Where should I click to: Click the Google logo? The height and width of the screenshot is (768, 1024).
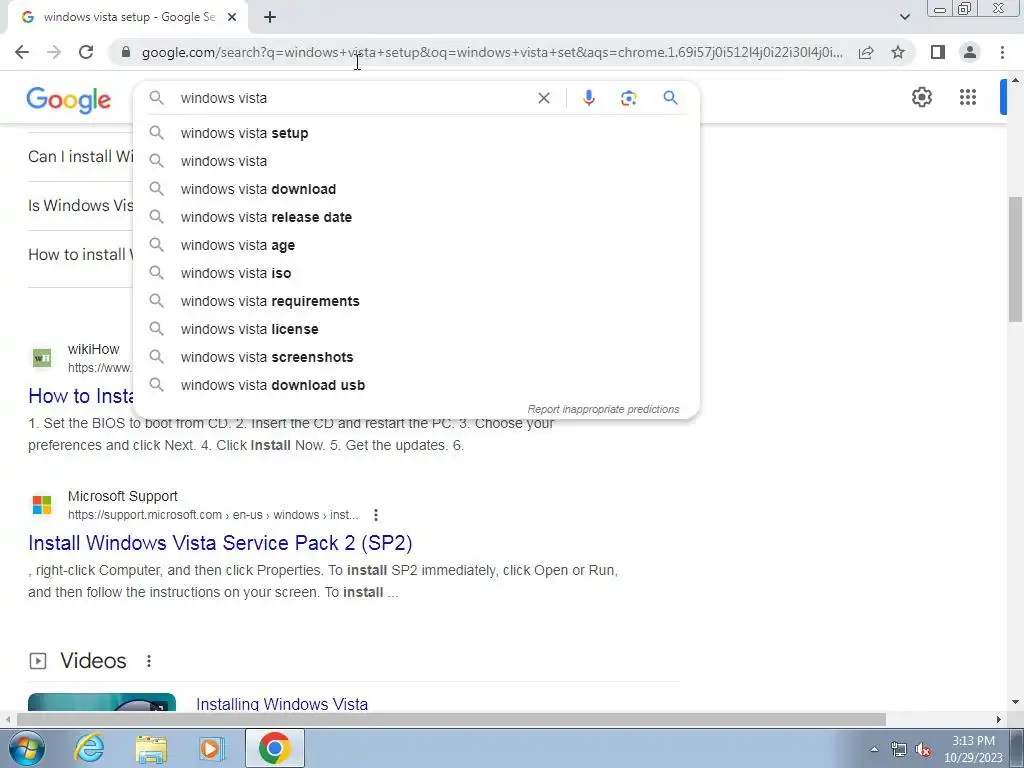69,100
